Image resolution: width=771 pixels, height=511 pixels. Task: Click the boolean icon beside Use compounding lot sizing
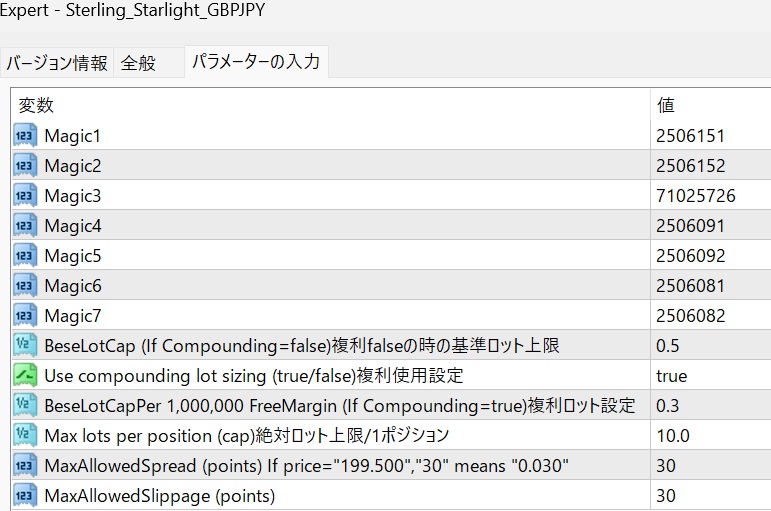pos(25,376)
